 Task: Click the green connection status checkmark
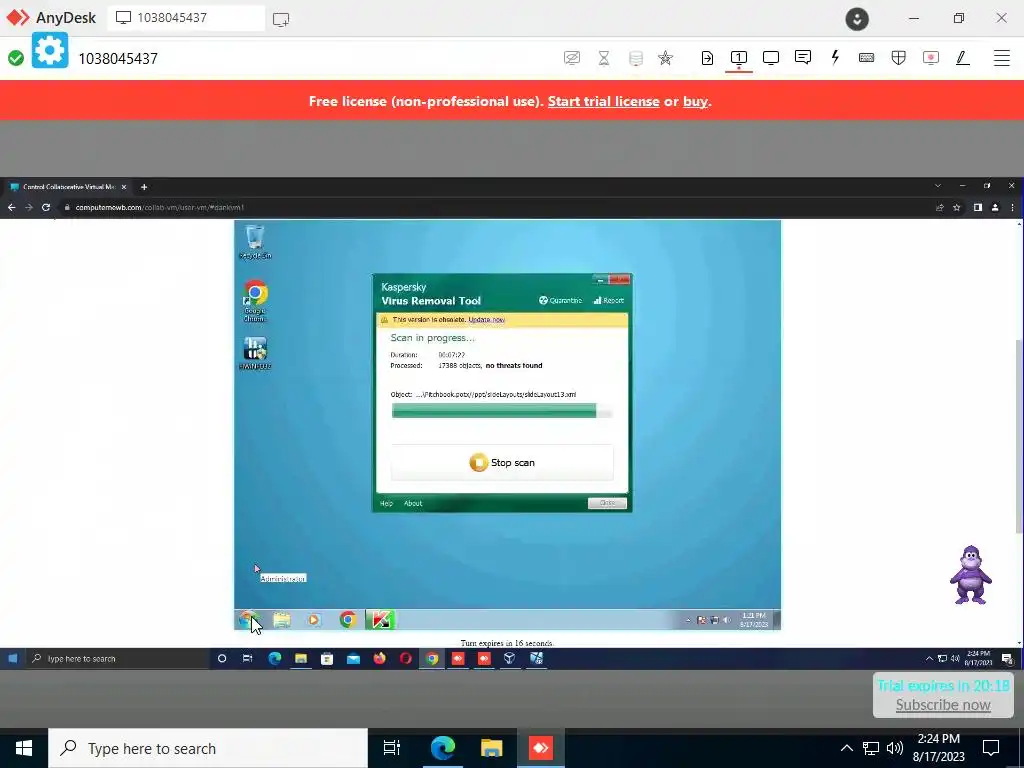(x=16, y=58)
